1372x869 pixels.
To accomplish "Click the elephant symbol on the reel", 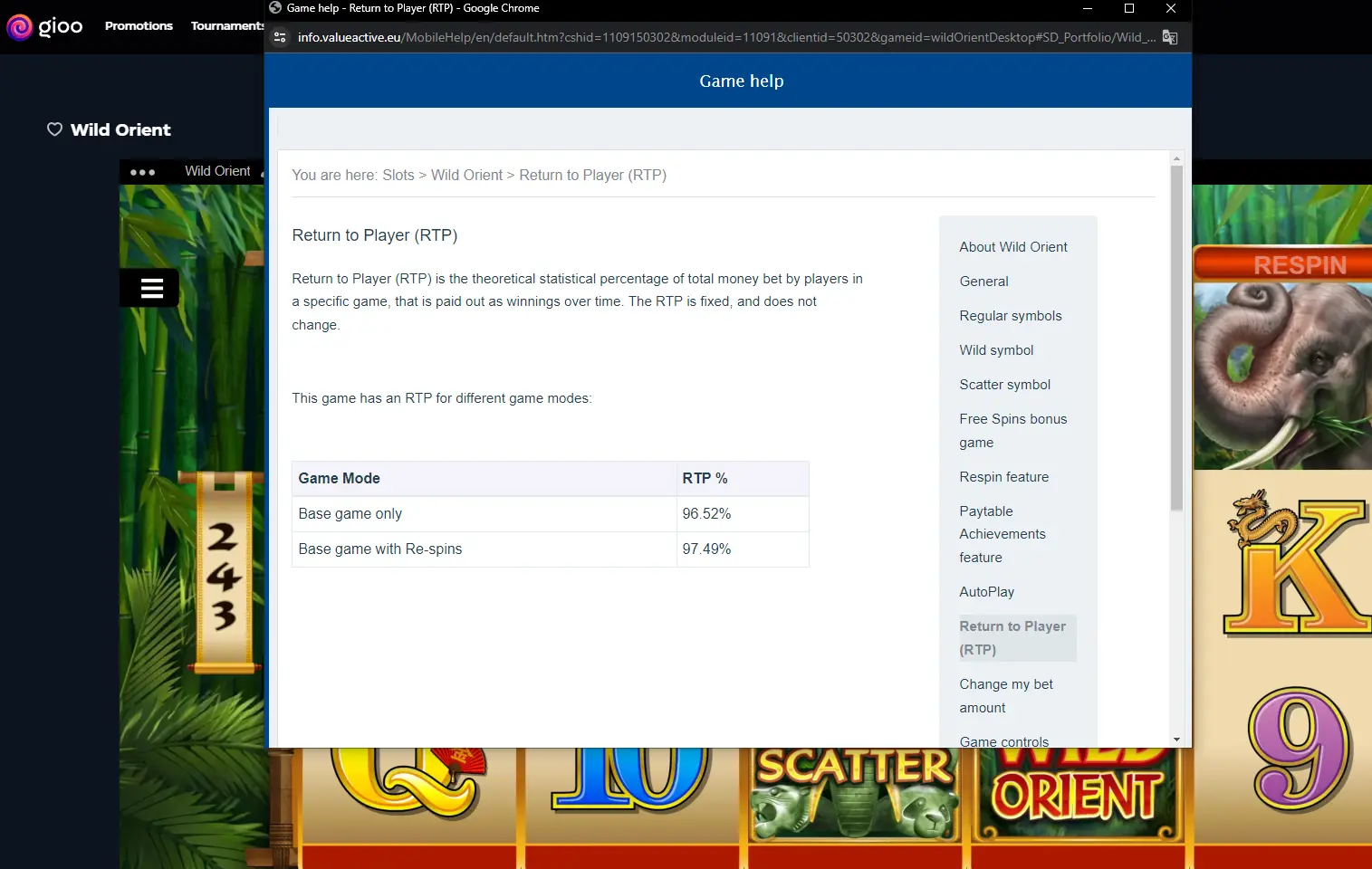I will [1283, 376].
